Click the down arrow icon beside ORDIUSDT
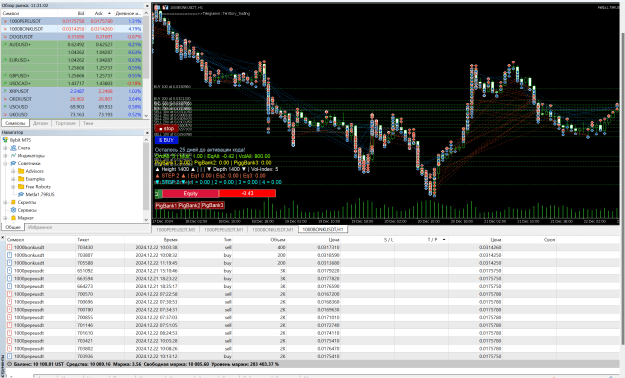Screen dimensions: 625x378 [5, 99]
